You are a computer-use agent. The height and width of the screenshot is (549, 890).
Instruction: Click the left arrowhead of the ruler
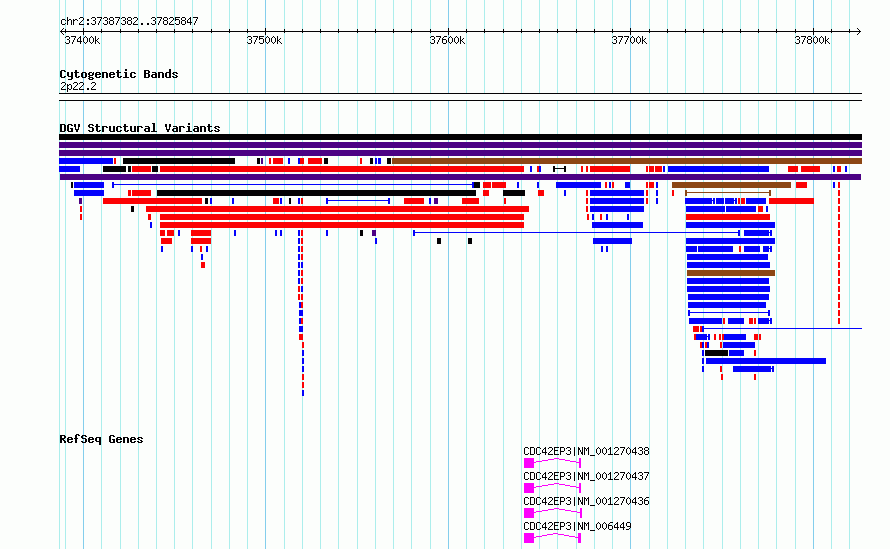[62, 32]
